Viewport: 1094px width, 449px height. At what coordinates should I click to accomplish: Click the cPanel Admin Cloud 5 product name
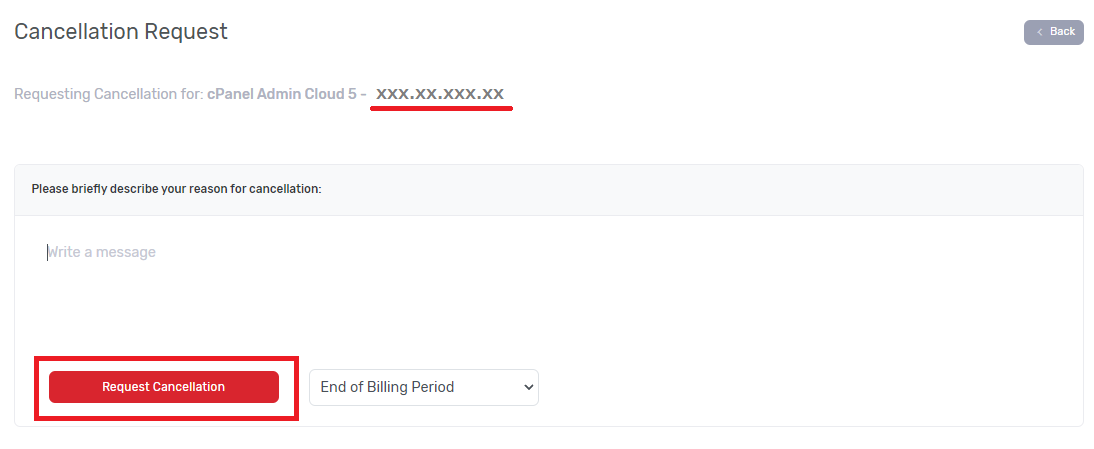click(x=281, y=94)
